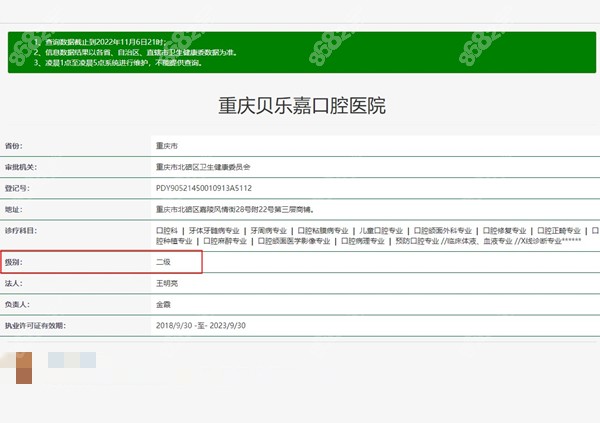Click the validity period 2018/9/30 -至- 2023/9/30
This screenshot has width=600, height=423.
point(201,326)
